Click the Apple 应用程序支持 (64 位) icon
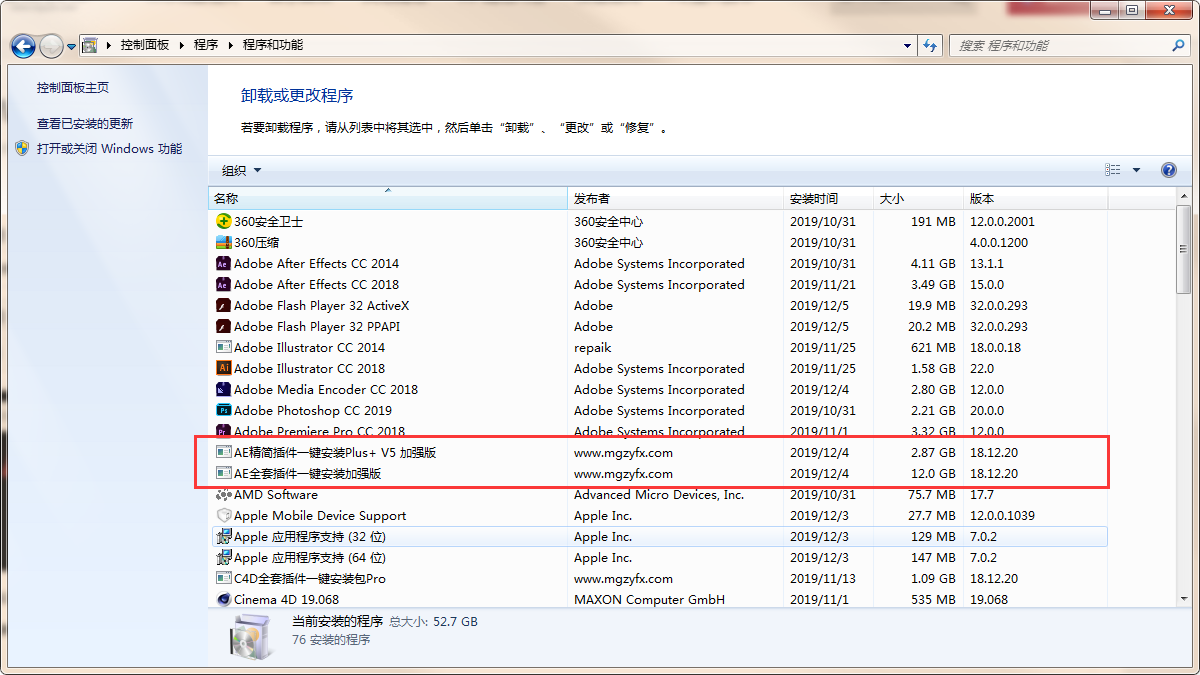The image size is (1200, 675). point(224,557)
